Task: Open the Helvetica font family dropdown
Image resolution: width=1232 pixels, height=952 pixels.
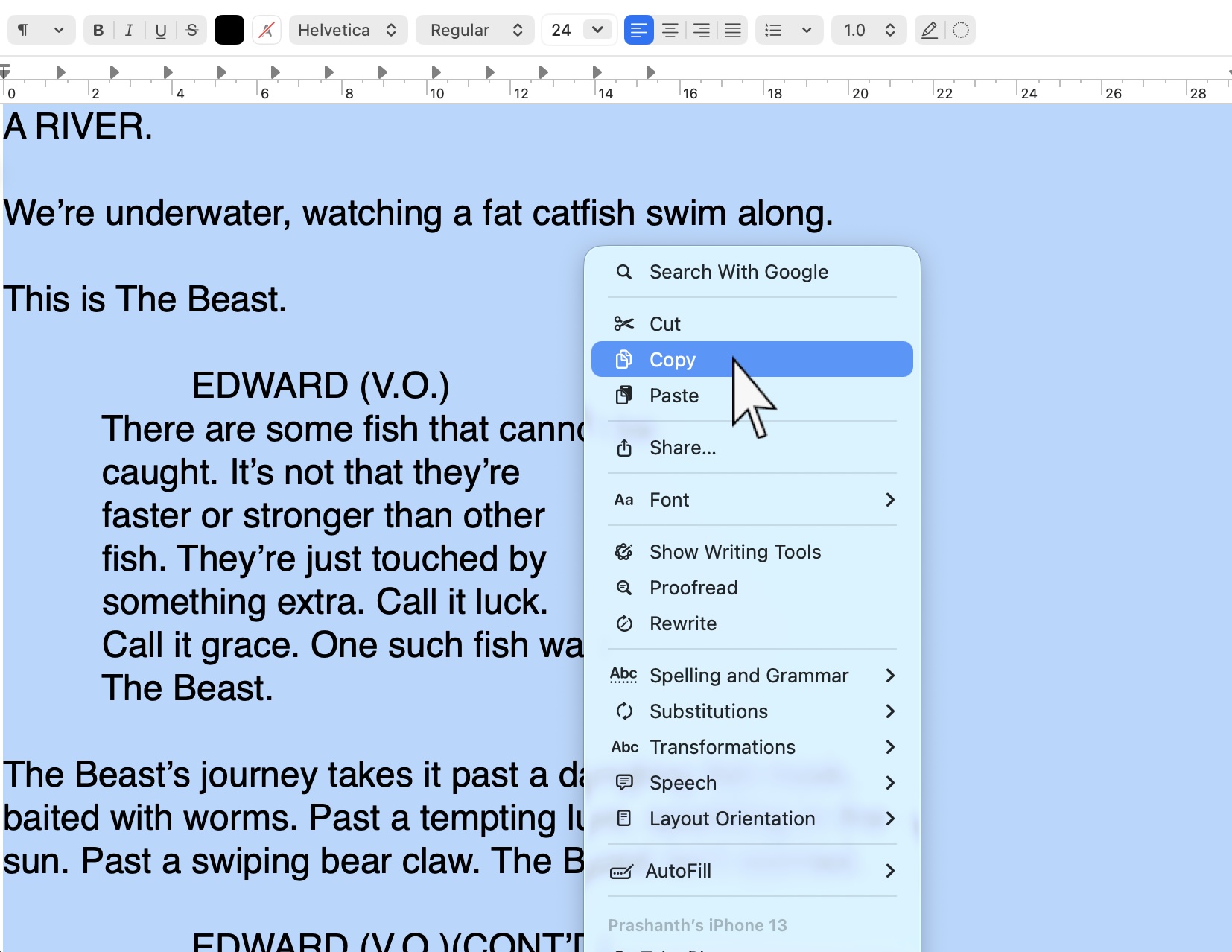Action: click(x=347, y=31)
